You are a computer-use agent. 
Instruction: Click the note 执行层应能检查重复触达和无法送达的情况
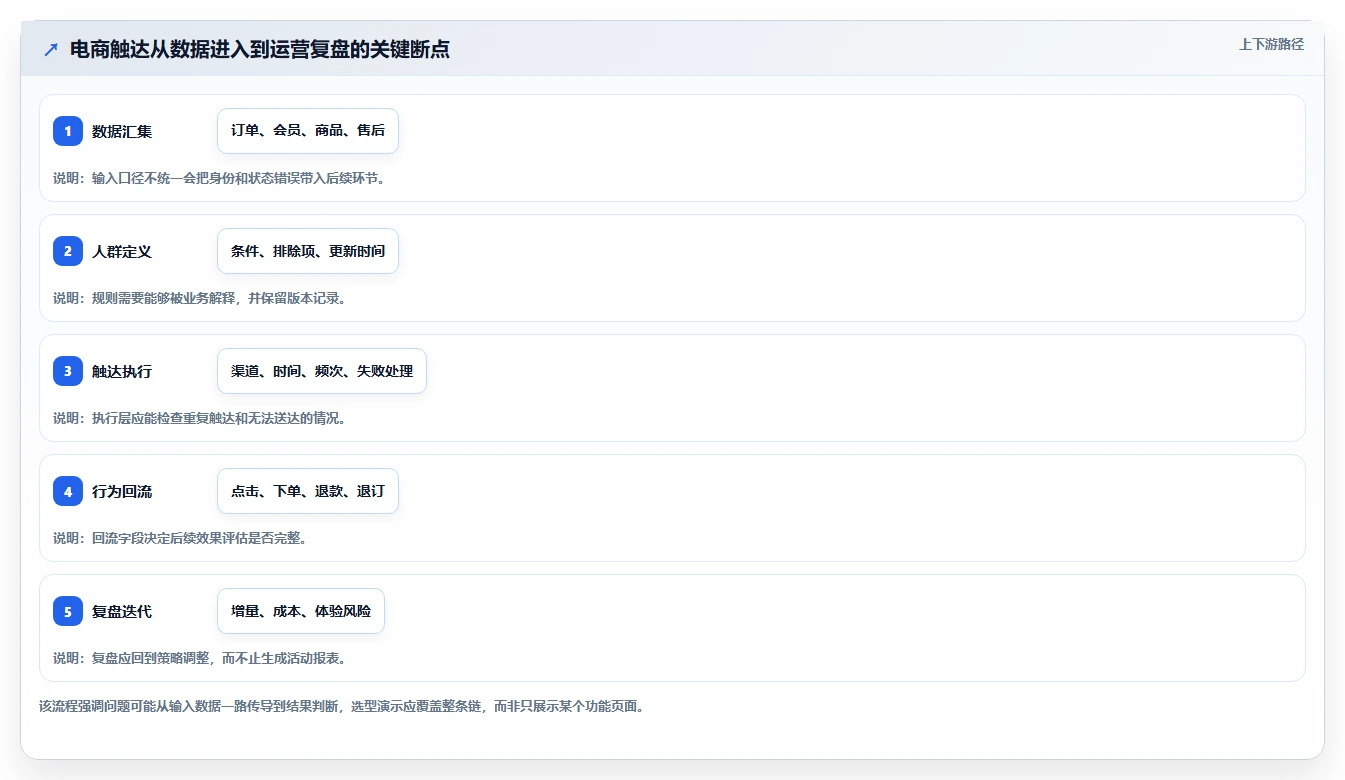tap(219, 418)
